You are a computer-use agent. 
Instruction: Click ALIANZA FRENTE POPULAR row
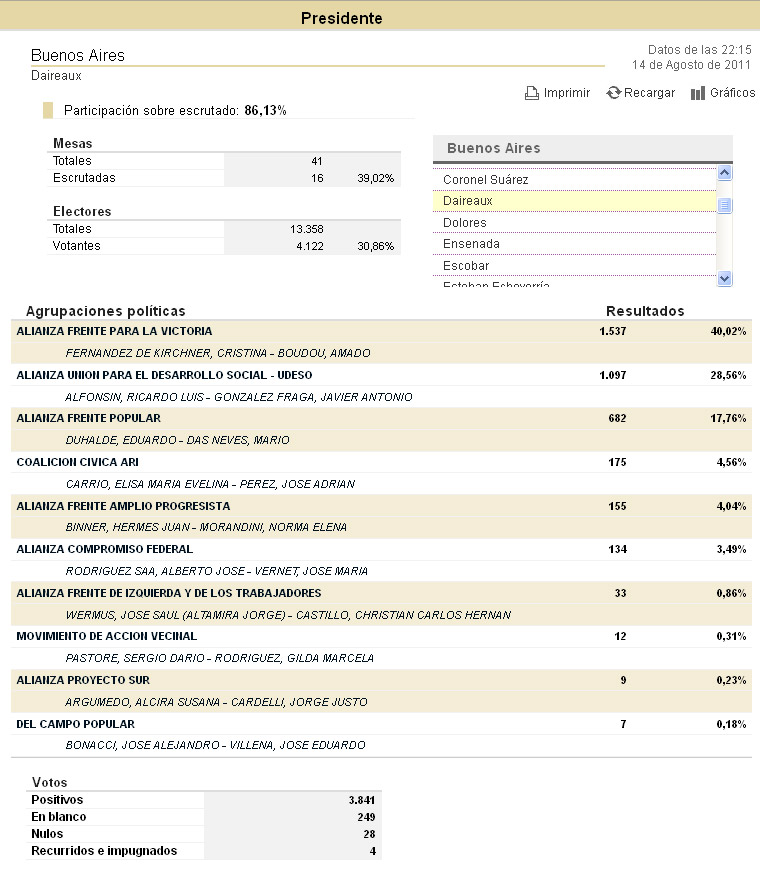tap(381, 418)
